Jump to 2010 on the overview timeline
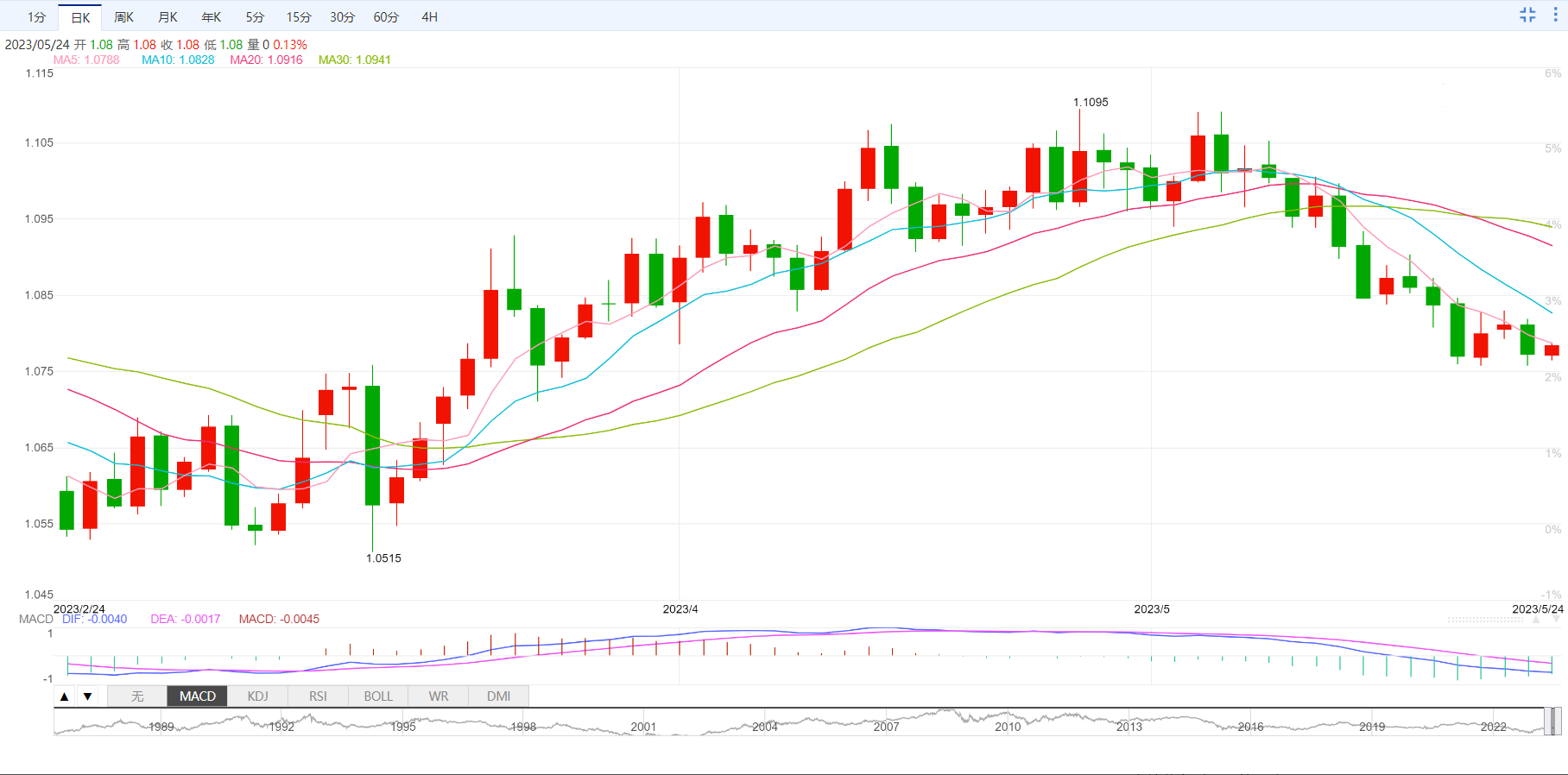Viewport: 1568px width, 775px height. [x=1008, y=727]
